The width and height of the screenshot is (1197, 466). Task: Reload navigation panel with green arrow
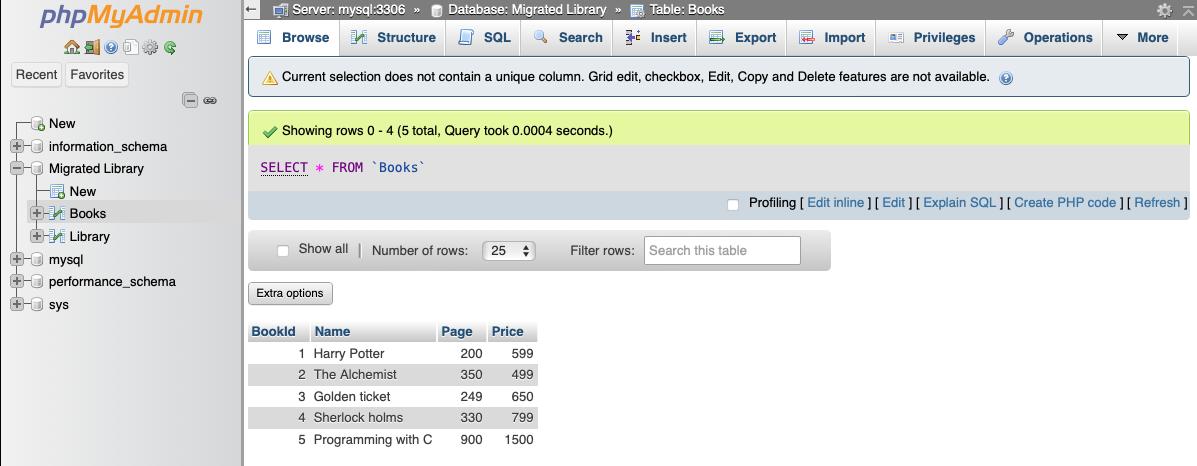170,47
